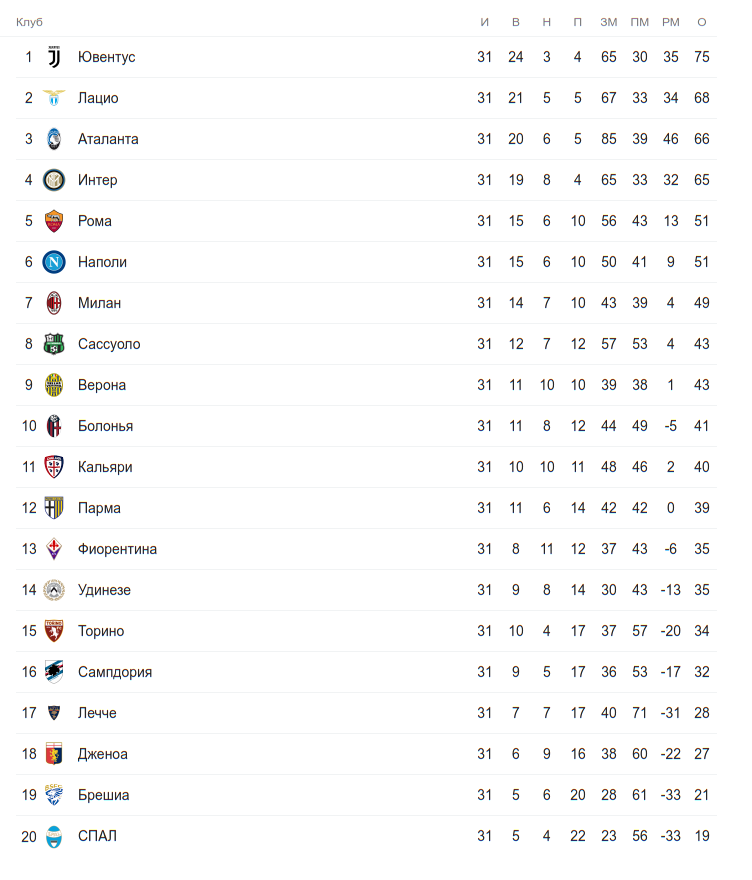
Task: Click the О points column header
Action: pyautogui.click(x=702, y=22)
